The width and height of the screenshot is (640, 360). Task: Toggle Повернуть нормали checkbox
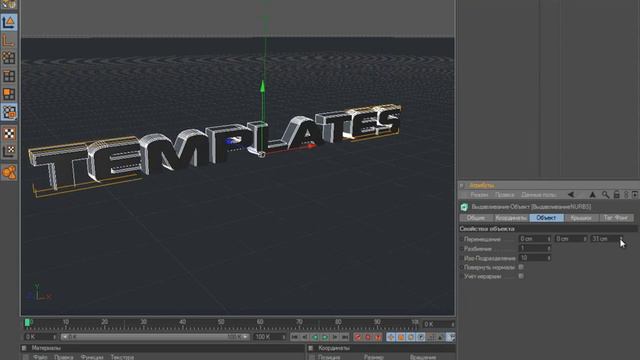(x=521, y=267)
